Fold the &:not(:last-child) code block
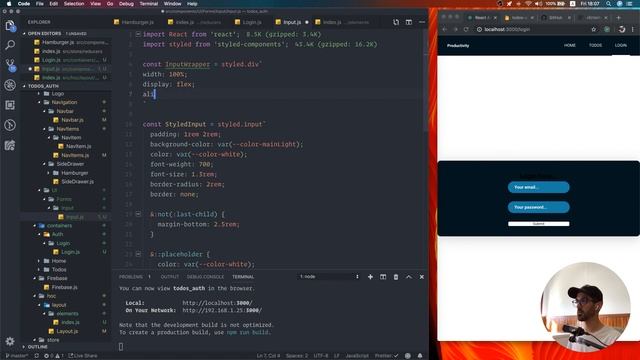Screen dimensions: 640x360 click(138, 214)
